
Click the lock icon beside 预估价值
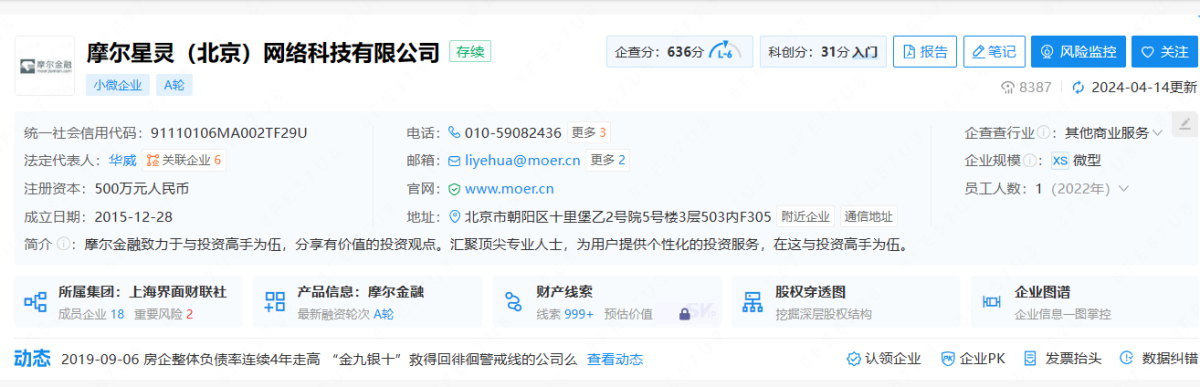click(684, 313)
